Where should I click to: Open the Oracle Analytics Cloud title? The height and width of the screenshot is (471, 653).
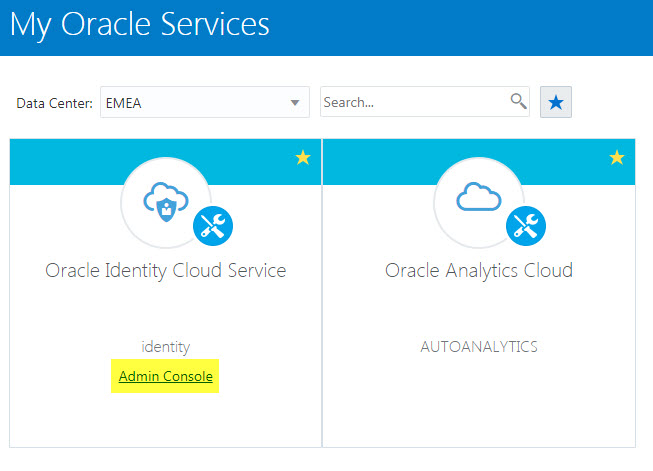click(x=479, y=271)
